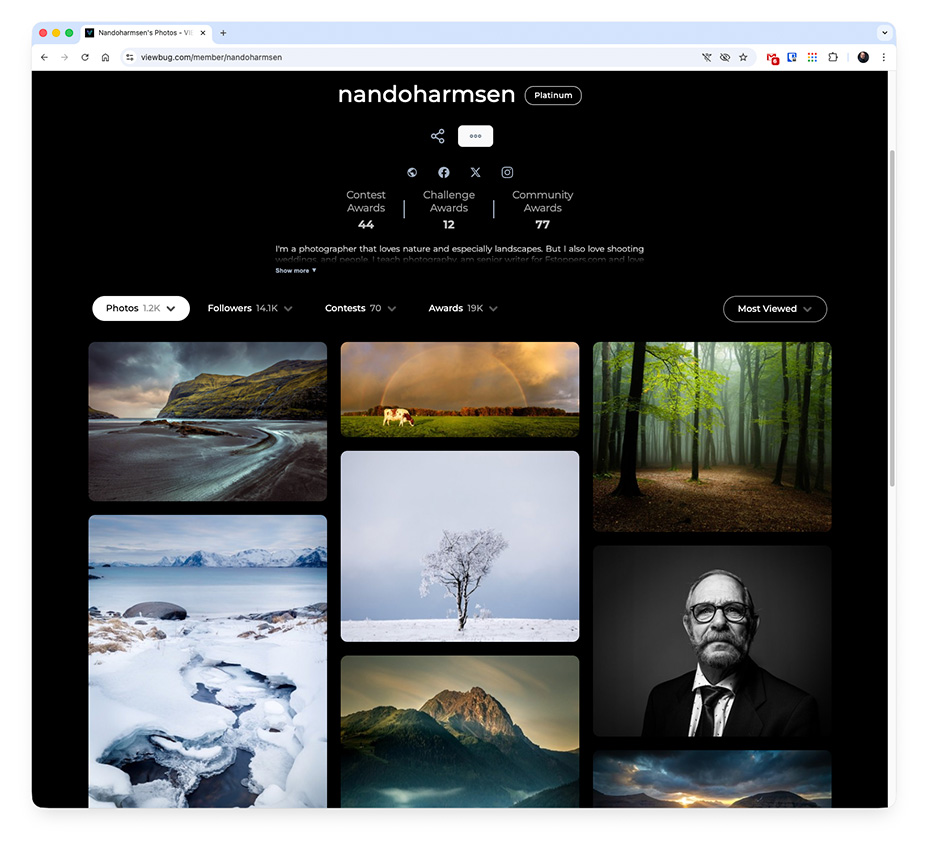The image size is (928, 850).
Task: Open the Instagram social icon
Action: (x=507, y=173)
